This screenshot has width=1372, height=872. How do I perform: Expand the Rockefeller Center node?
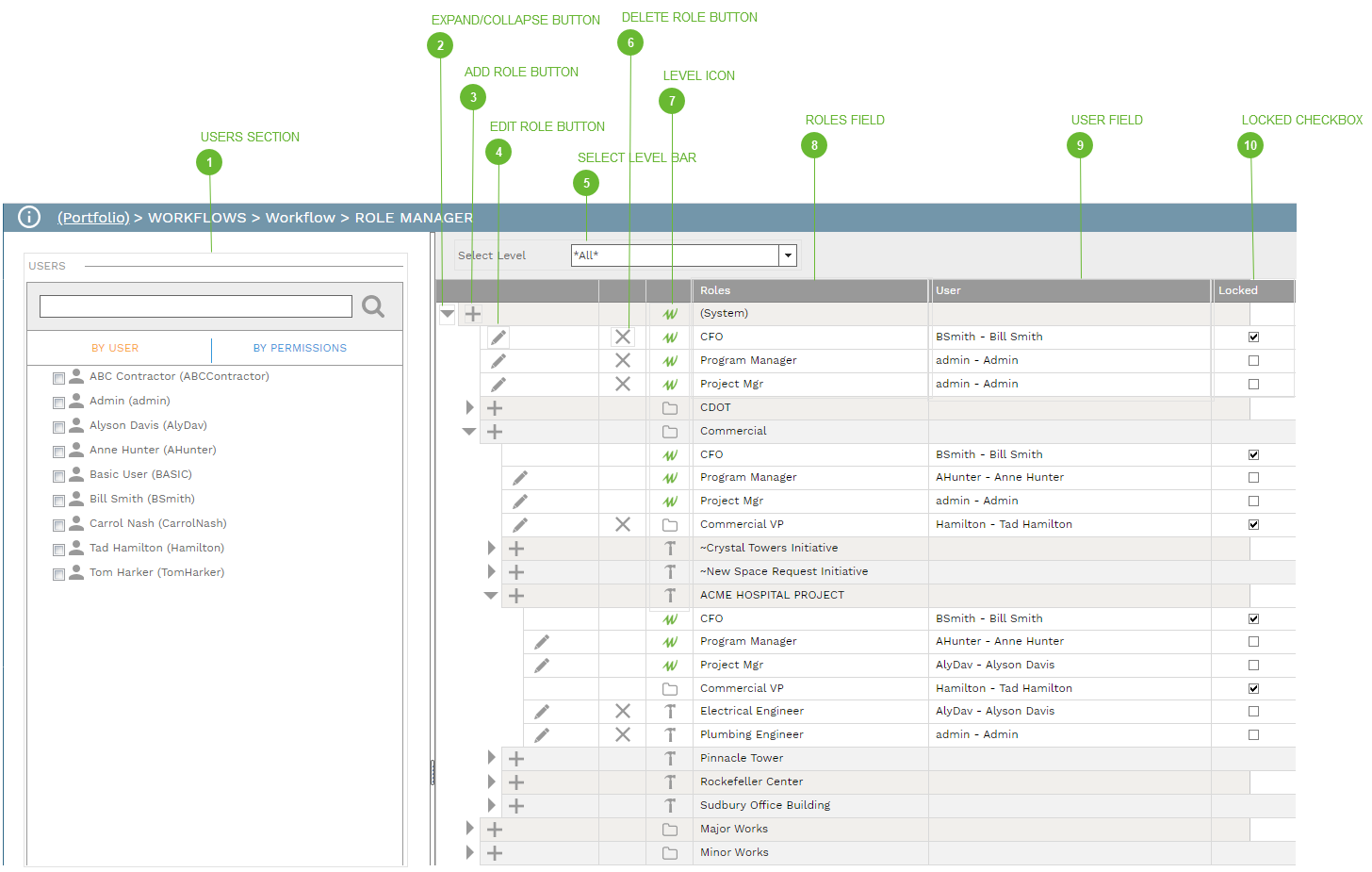point(491,782)
